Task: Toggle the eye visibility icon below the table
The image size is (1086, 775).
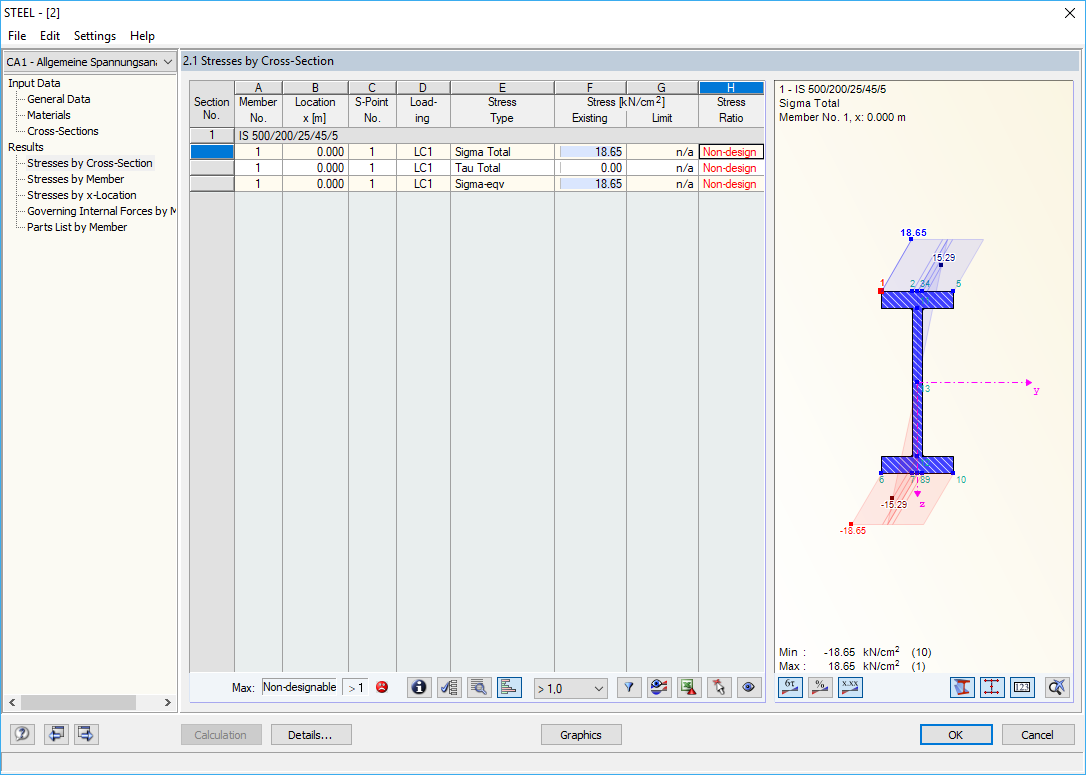Action: click(x=749, y=687)
